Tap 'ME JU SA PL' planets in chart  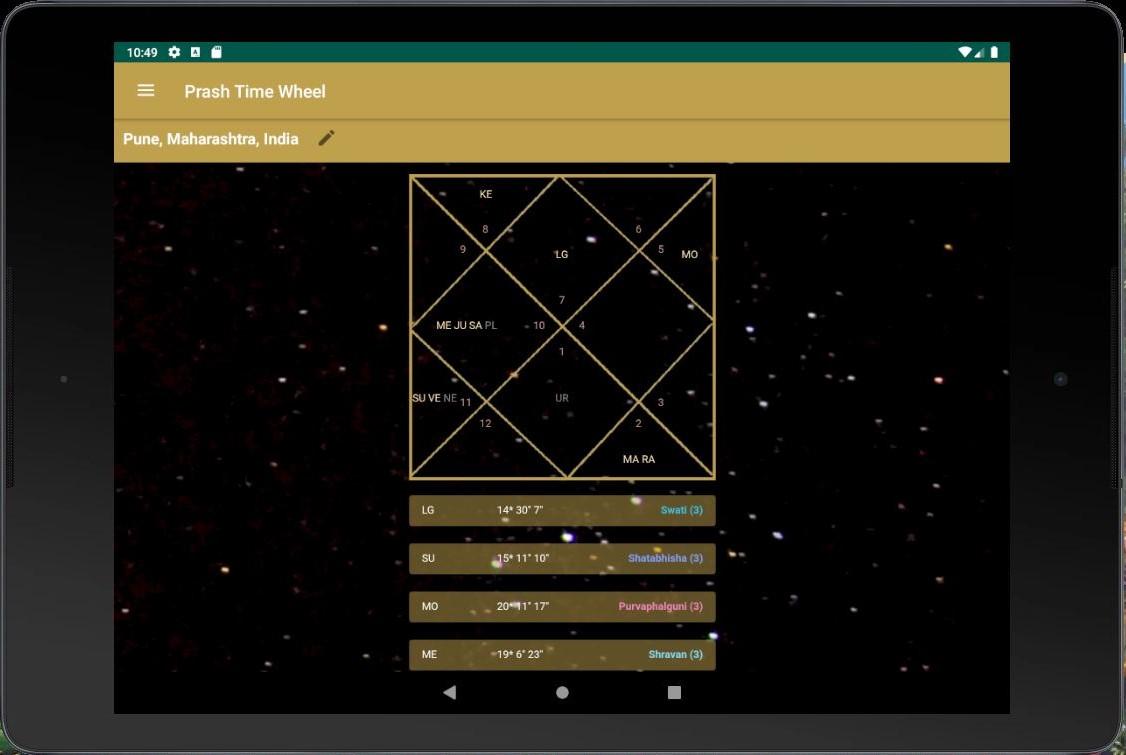pos(466,325)
